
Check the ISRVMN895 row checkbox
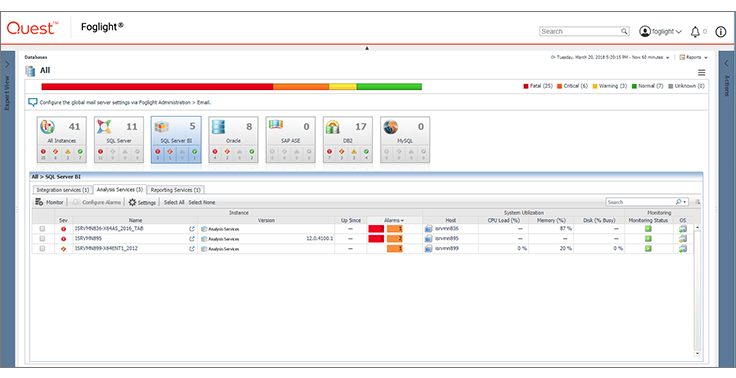[43, 239]
